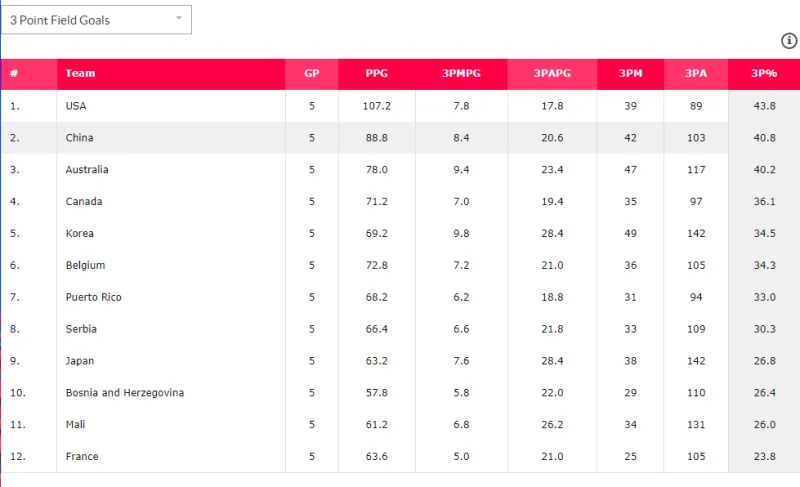Click the # rank column header
Image resolution: width=800 pixels, height=487 pixels.
[15, 74]
